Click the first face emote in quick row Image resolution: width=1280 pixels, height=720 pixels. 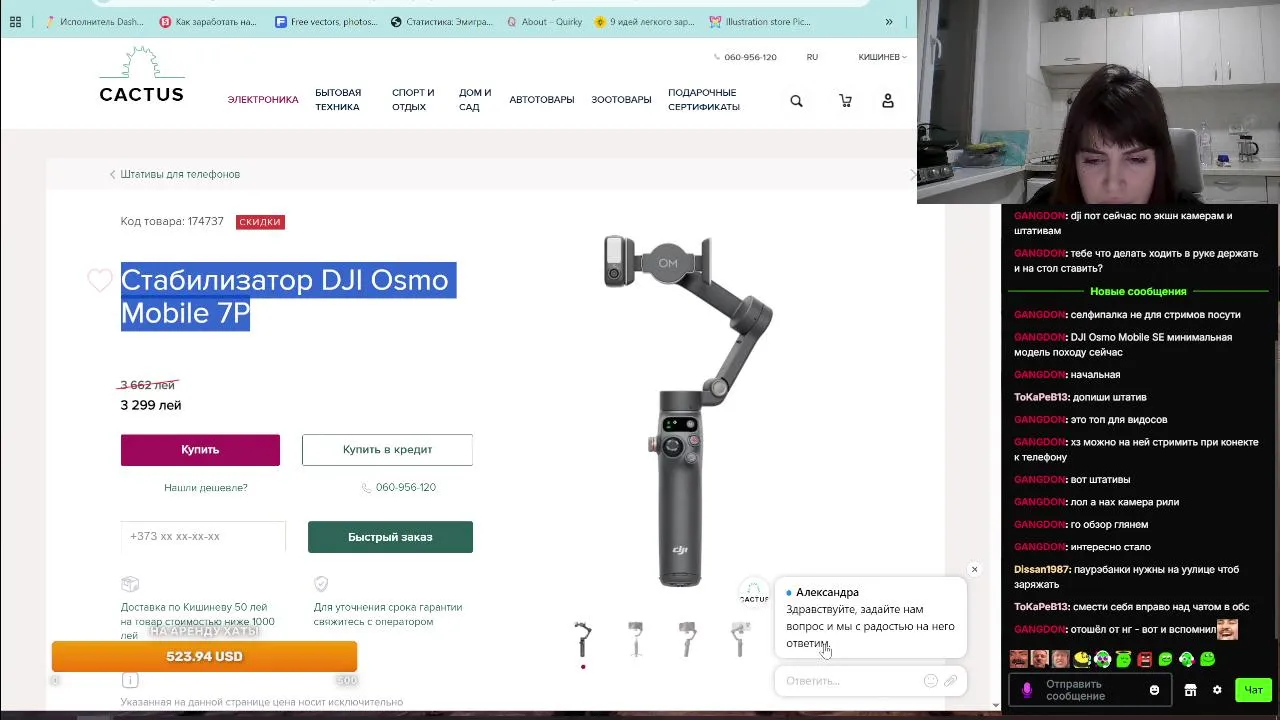coord(1018,659)
